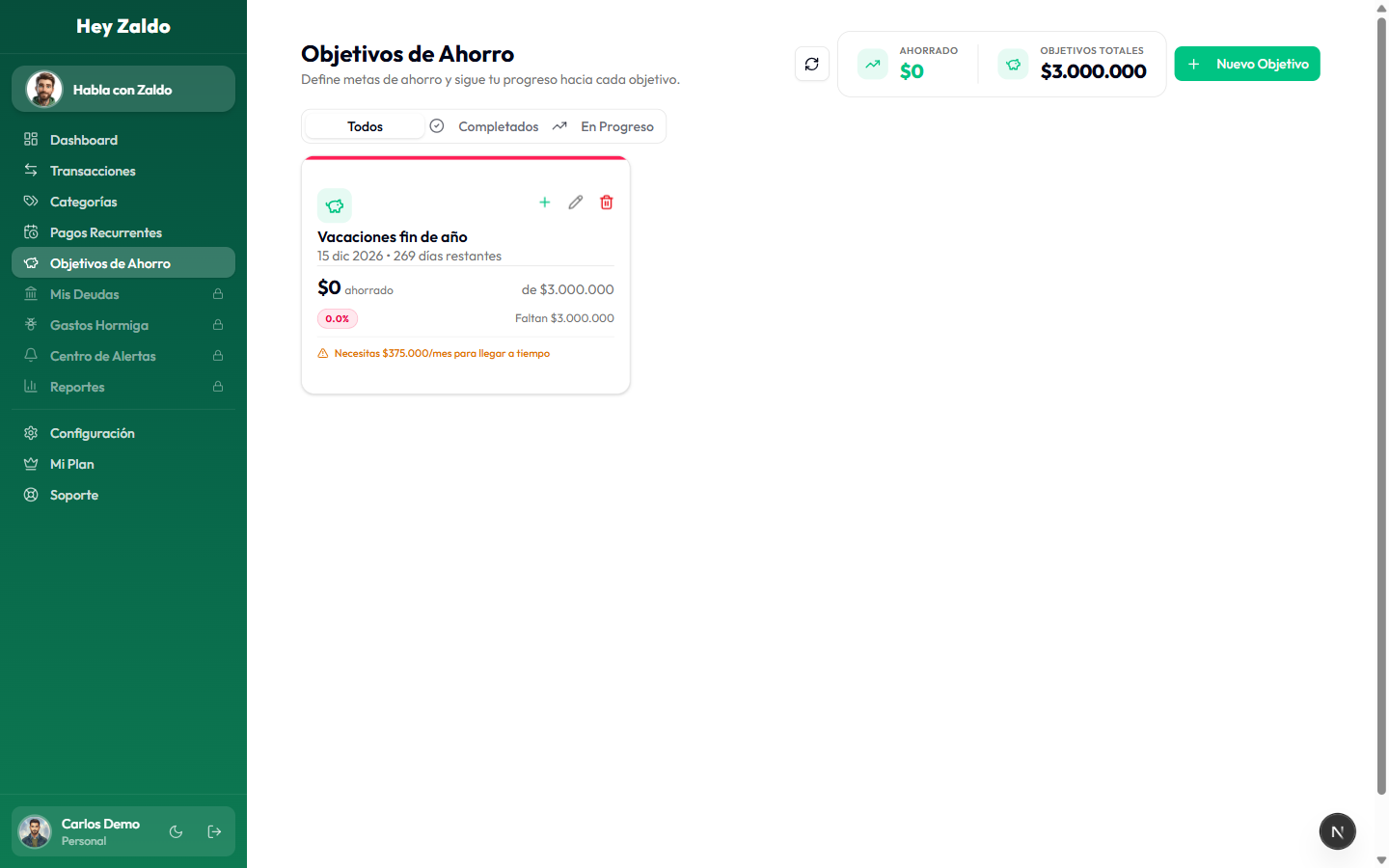This screenshot has width=1389, height=868.
Task: Click the logout icon near Carlos Demo
Action: tap(213, 831)
